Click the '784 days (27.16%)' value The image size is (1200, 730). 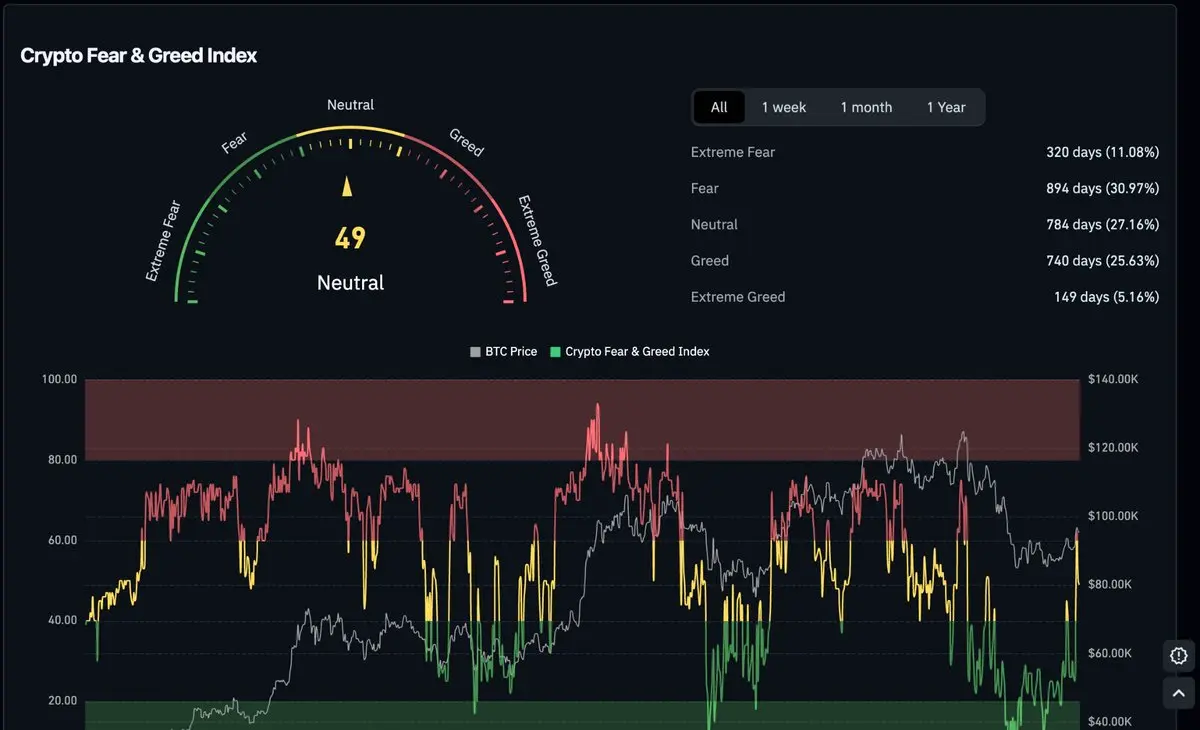(1103, 225)
